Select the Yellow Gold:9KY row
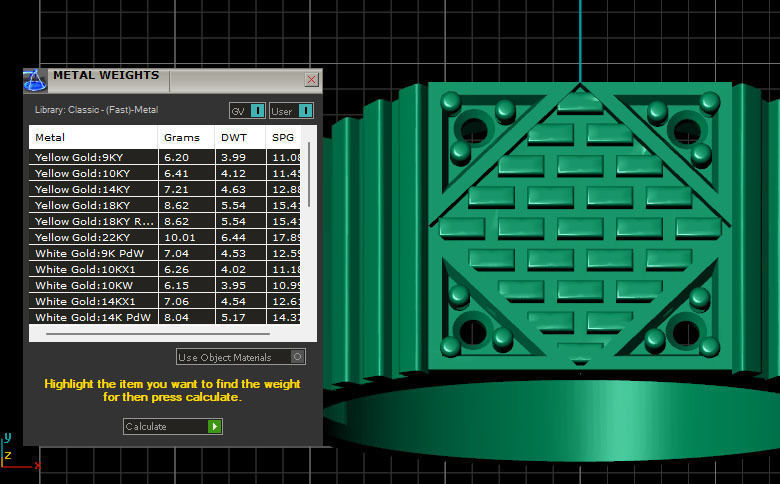 (165, 157)
